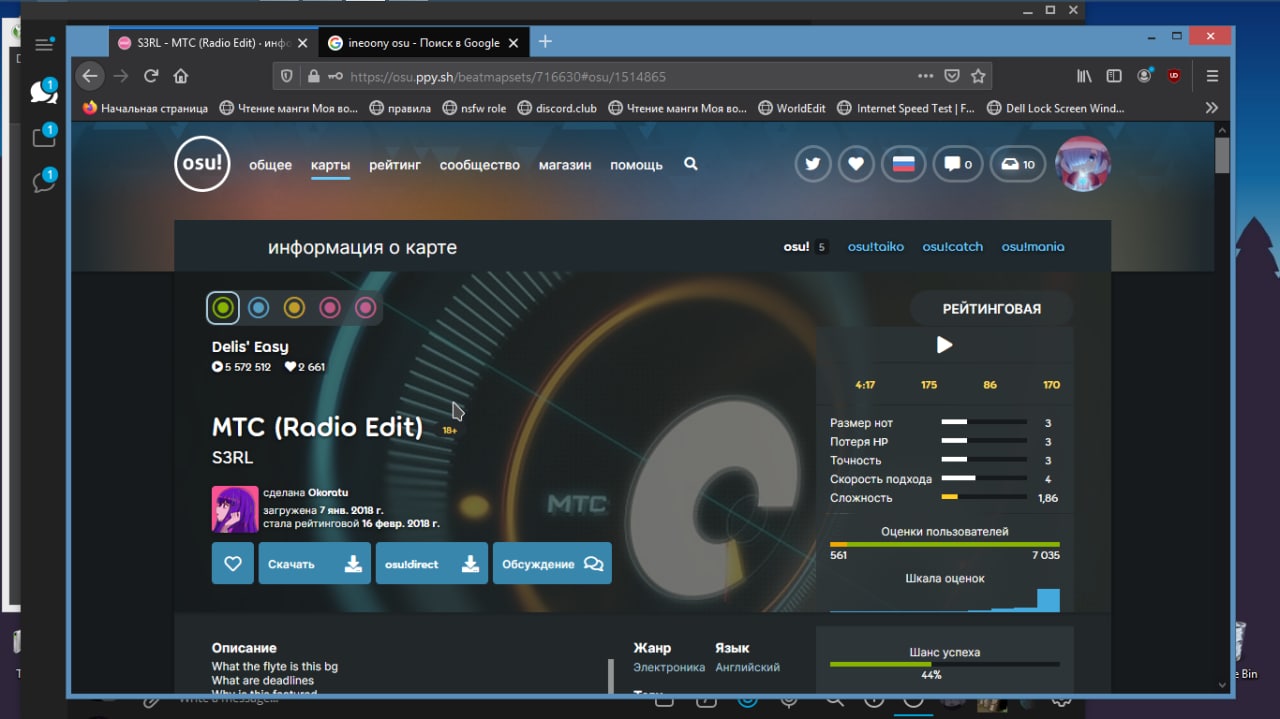This screenshot has height=719, width=1280.
Task: Open hamburger menu in left messenger sidebar
Action: click(43, 44)
